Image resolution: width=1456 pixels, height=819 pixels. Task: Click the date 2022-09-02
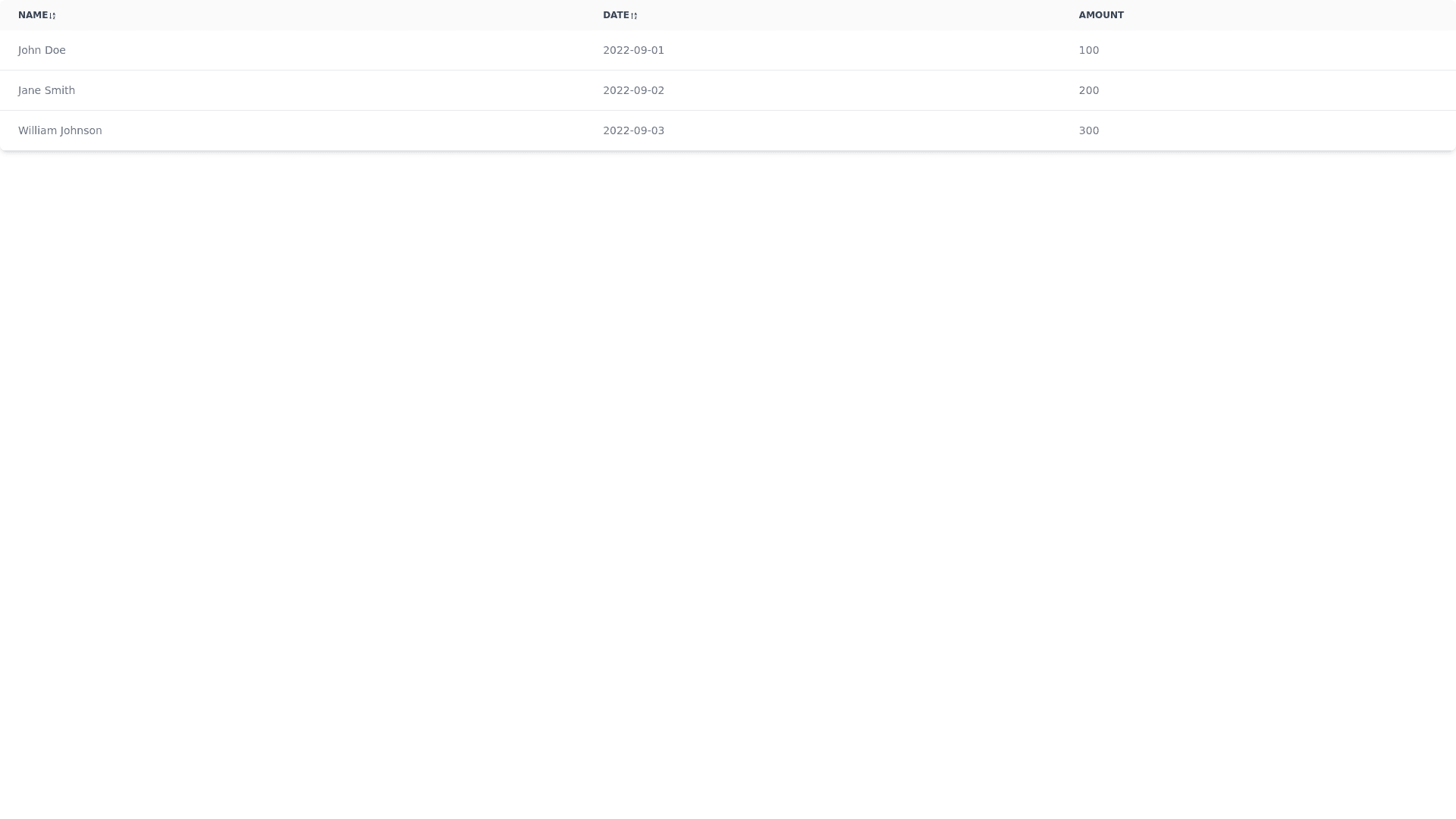point(633,90)
